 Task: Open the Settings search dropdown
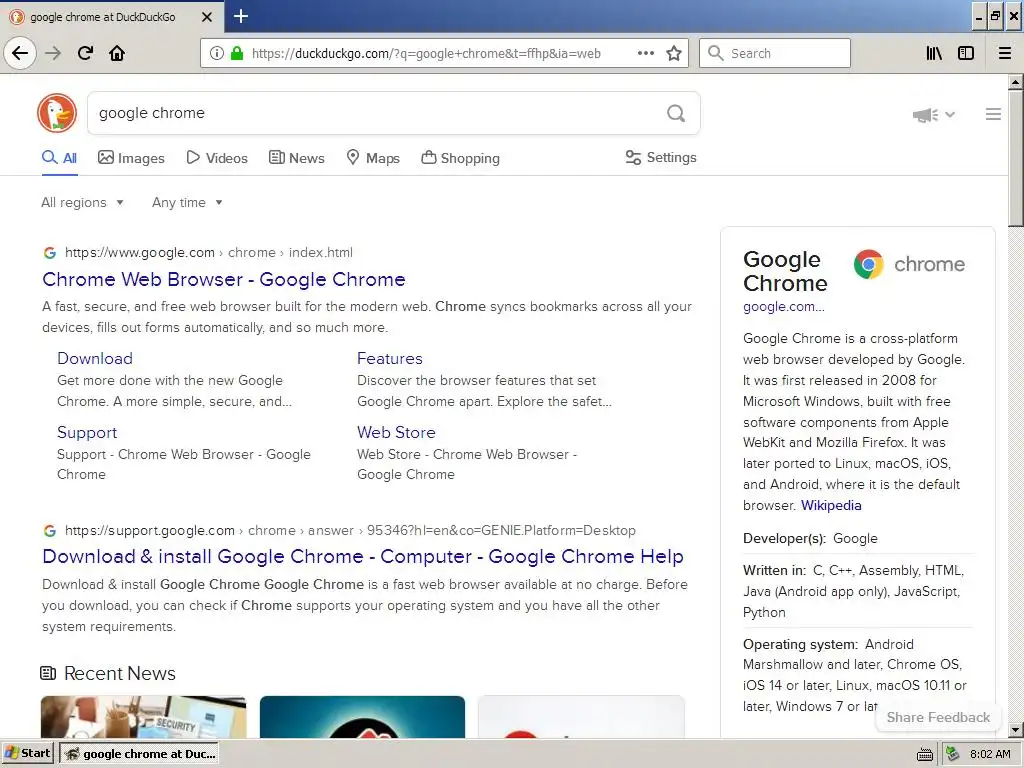coord(661,157)
